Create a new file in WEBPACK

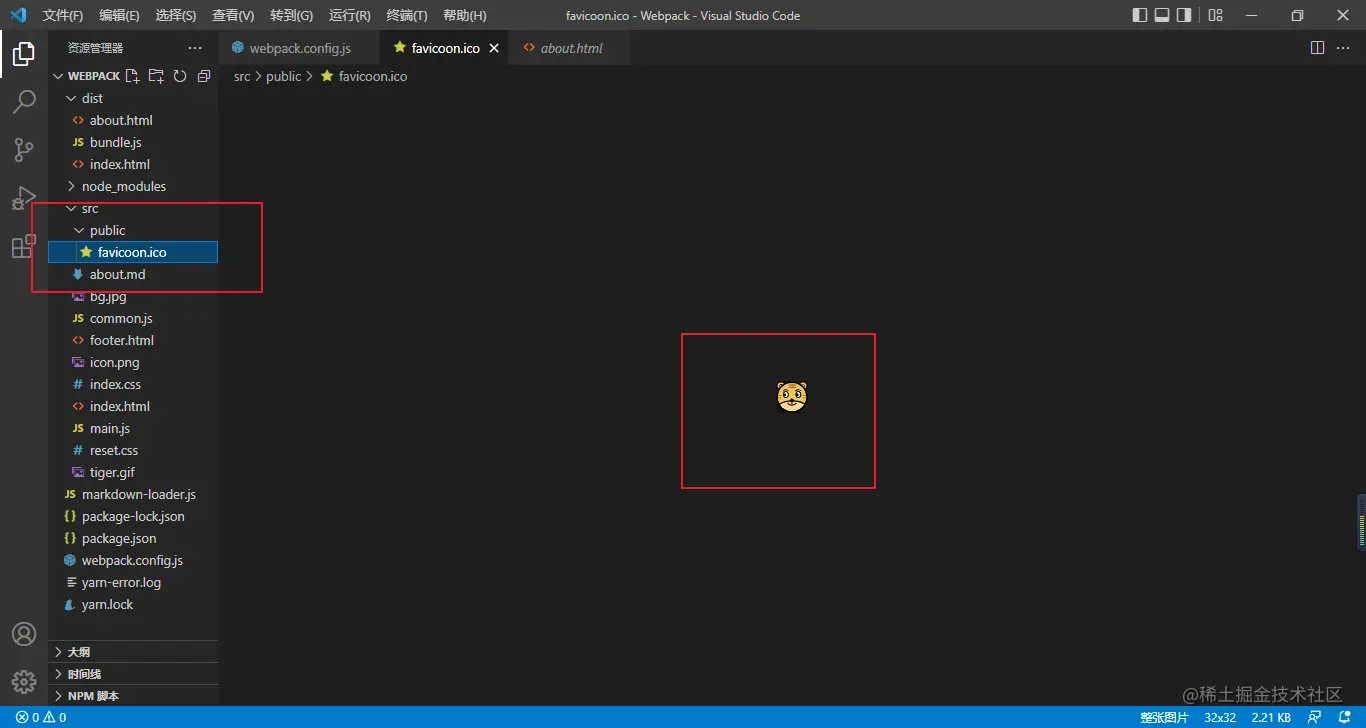[132, 76]
